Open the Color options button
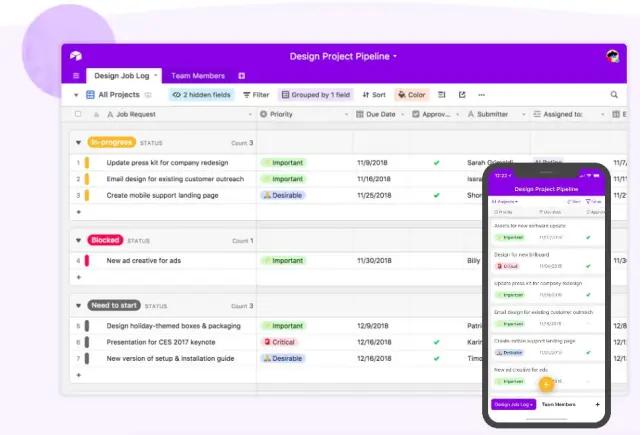The width and height of the screenshot is (640, 435). click(x=411, y=95)
